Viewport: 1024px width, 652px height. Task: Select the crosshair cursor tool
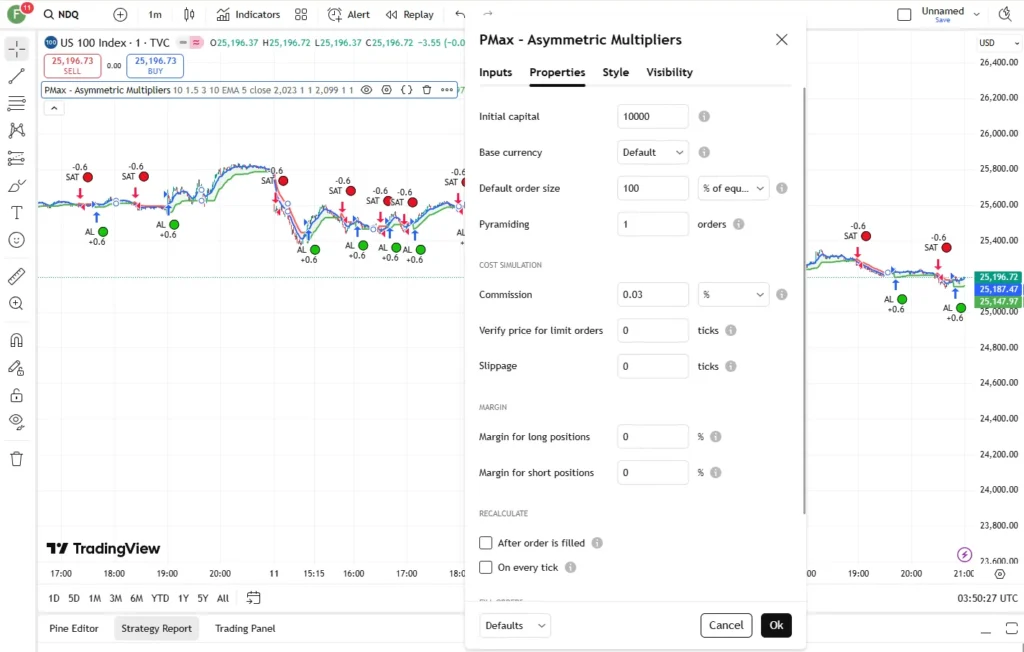17,49
